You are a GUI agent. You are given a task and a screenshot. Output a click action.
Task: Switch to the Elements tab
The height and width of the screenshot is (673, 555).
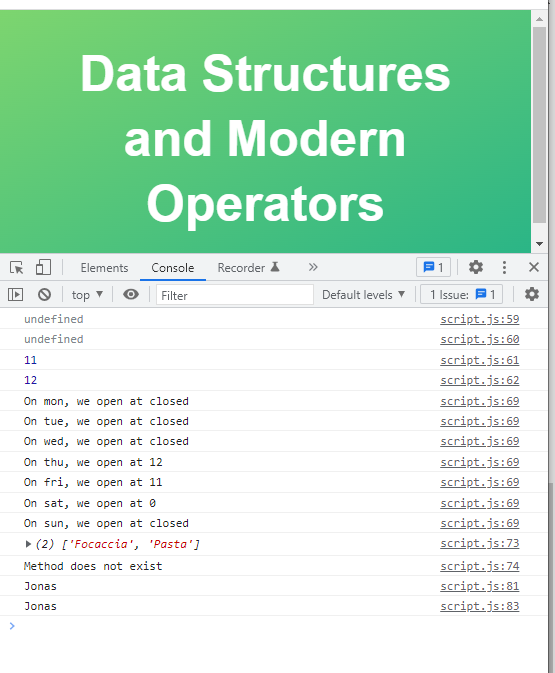click(x=104, y=268)
